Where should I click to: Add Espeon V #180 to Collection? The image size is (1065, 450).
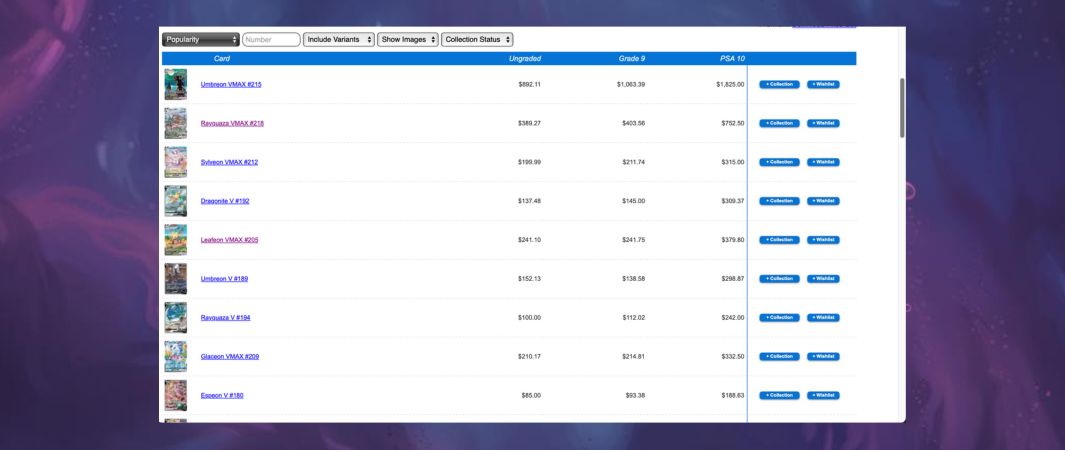tap(779, 395)
